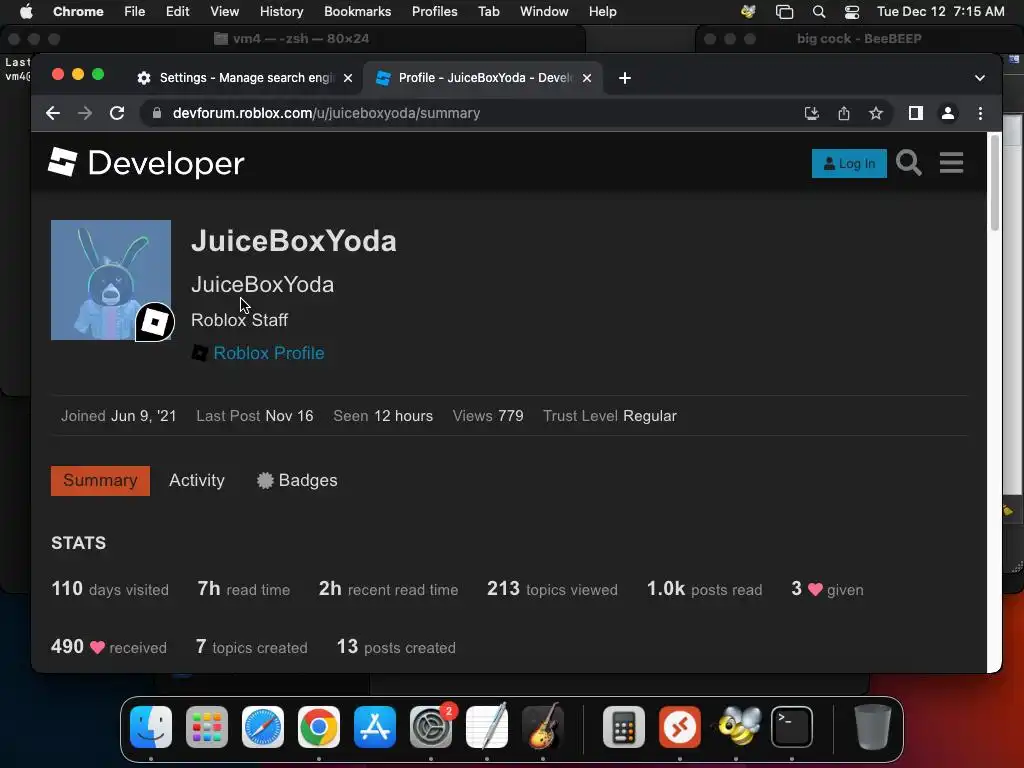This screenshot has width=1024, height=768.
Task: Close the Profile - JuiceBoxYoda tab
Action: coord(586,78)
